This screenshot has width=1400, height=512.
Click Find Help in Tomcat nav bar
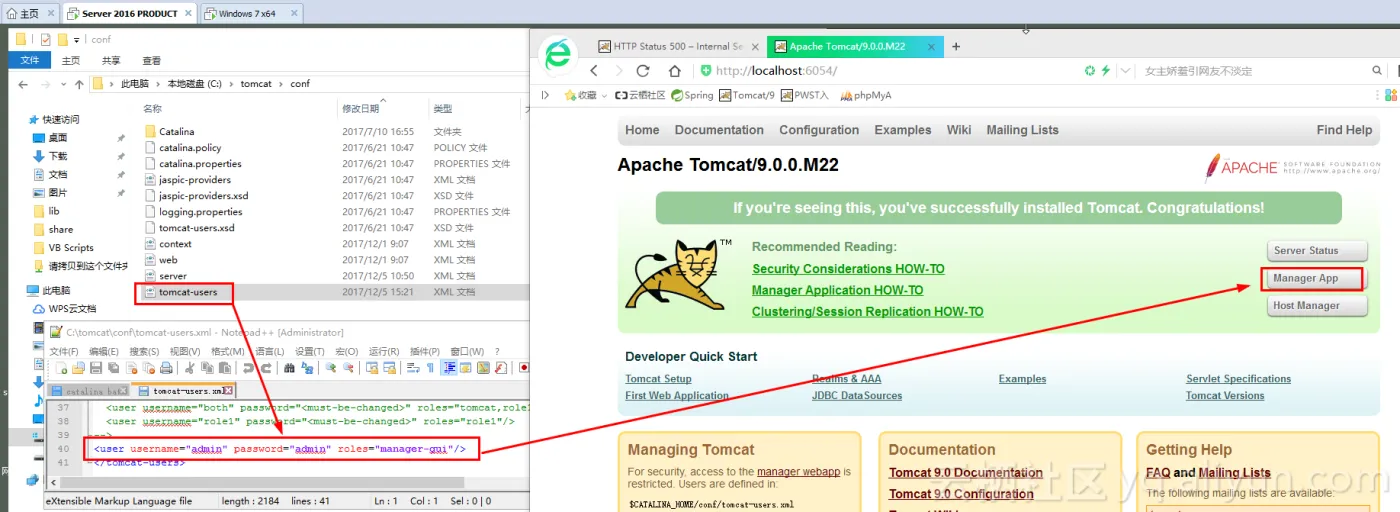[x=1344, y=130]
